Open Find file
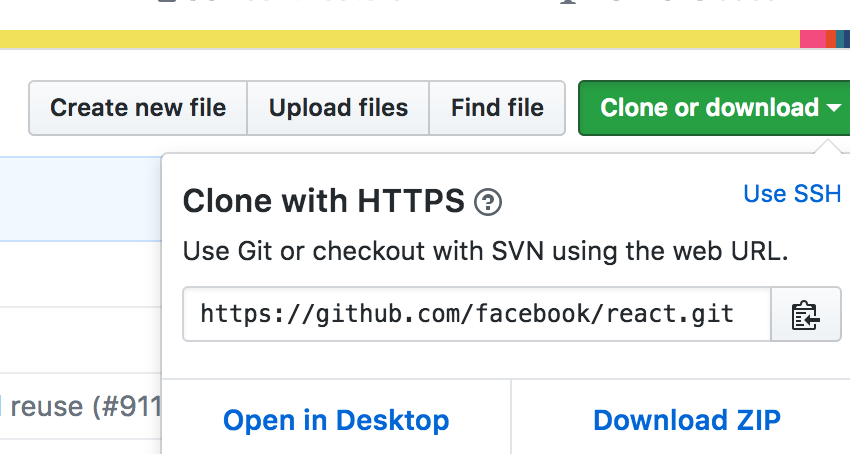Viewport: 850px width, 454px height. click(x=497, y=108)
